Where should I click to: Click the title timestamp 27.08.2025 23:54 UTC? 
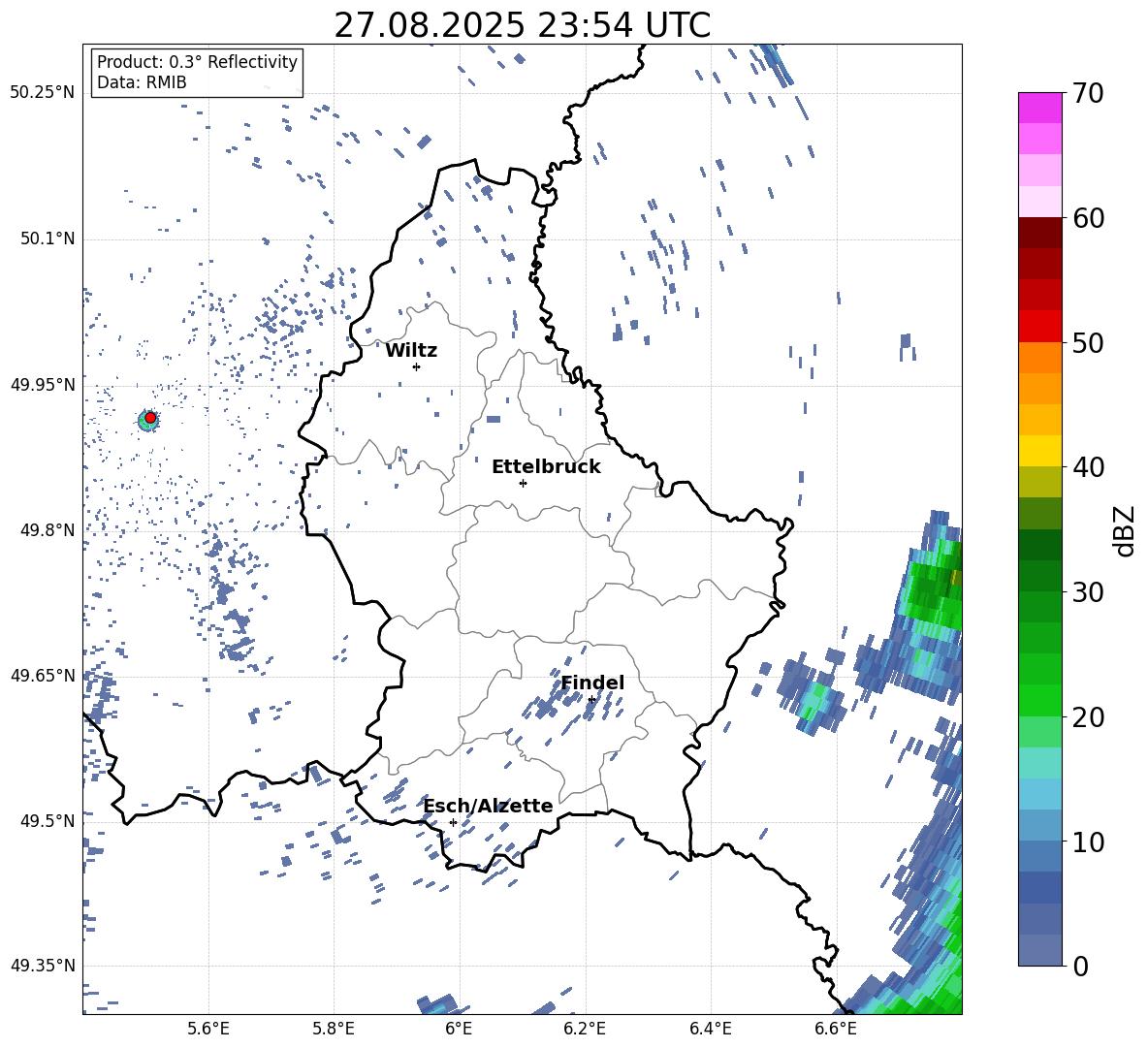(522, 25)
